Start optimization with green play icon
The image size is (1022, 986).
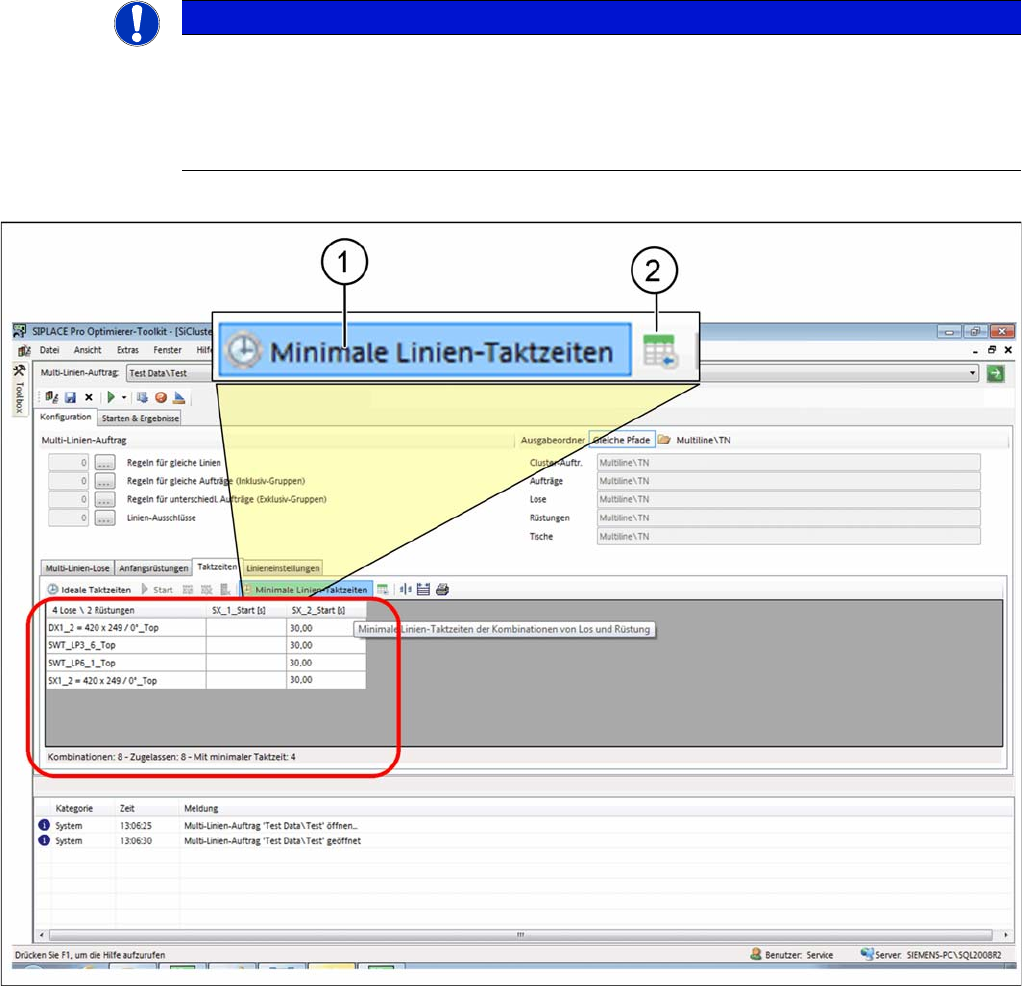[111, 397]
